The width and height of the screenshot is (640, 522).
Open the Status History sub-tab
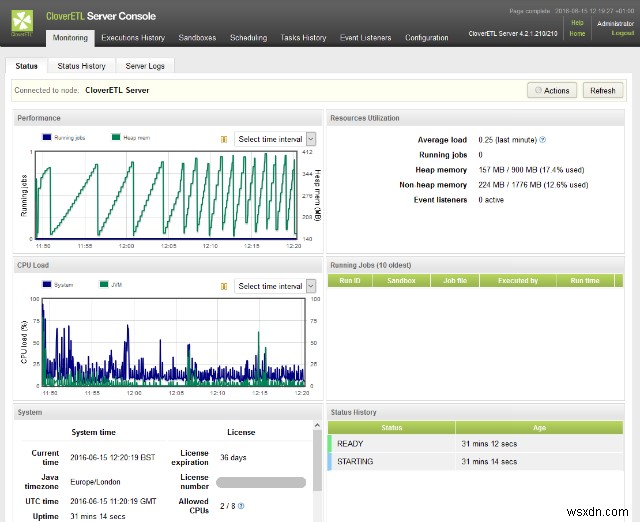point(81,66)
